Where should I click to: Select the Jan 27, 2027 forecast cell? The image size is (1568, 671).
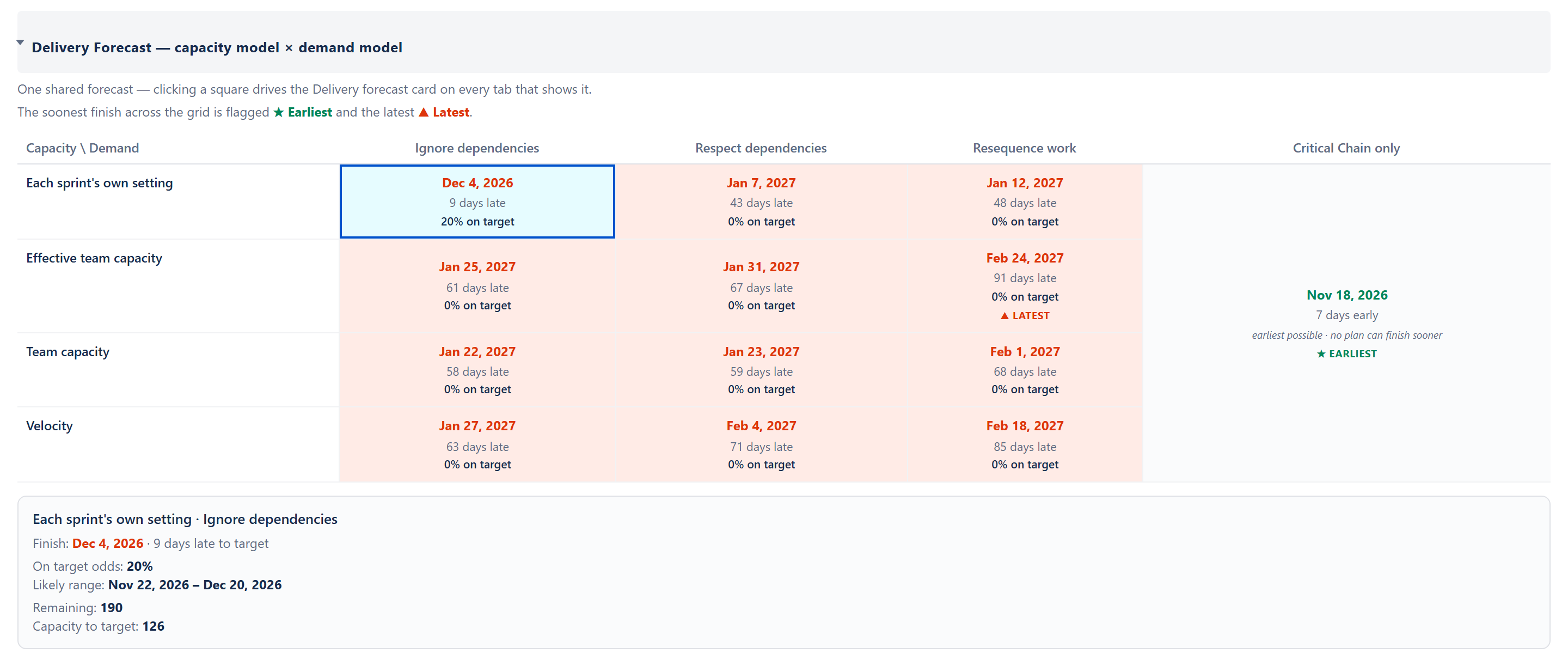click(x=477, y=444)
